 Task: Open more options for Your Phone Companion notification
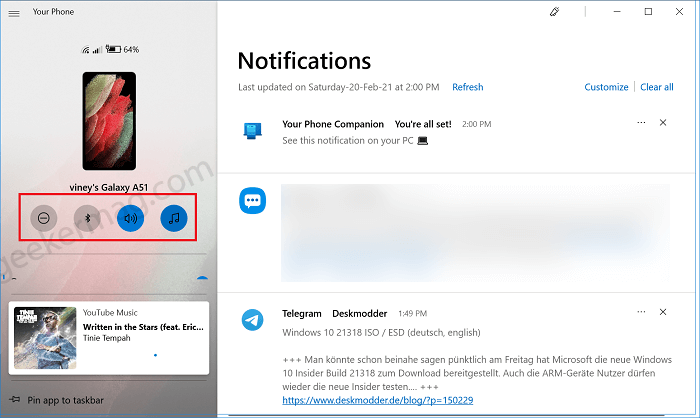[x=641, y=122]
